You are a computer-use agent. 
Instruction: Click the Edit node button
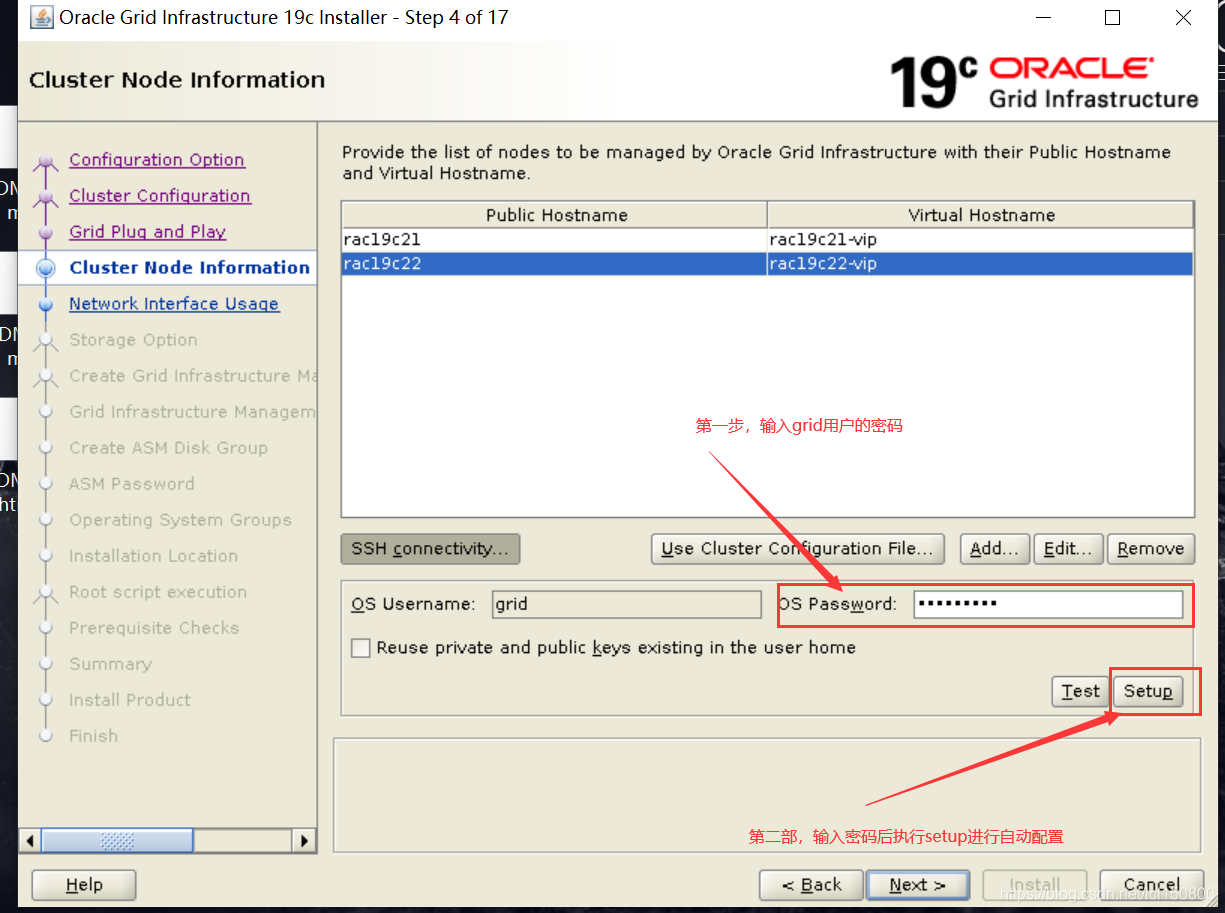1068,549
